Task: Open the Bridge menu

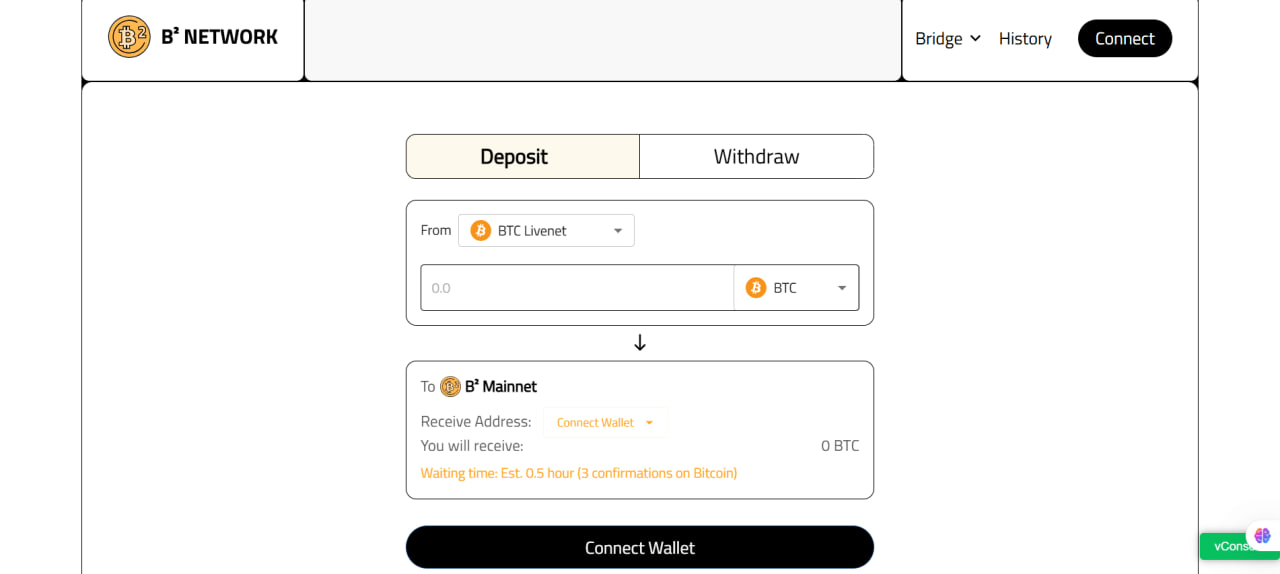Action: [939, 39]
